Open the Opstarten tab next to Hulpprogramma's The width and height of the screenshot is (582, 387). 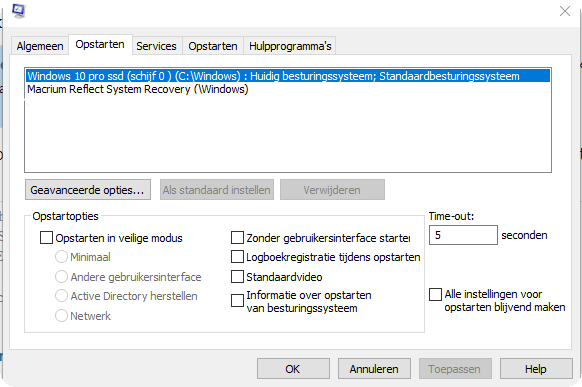(213, 46)
